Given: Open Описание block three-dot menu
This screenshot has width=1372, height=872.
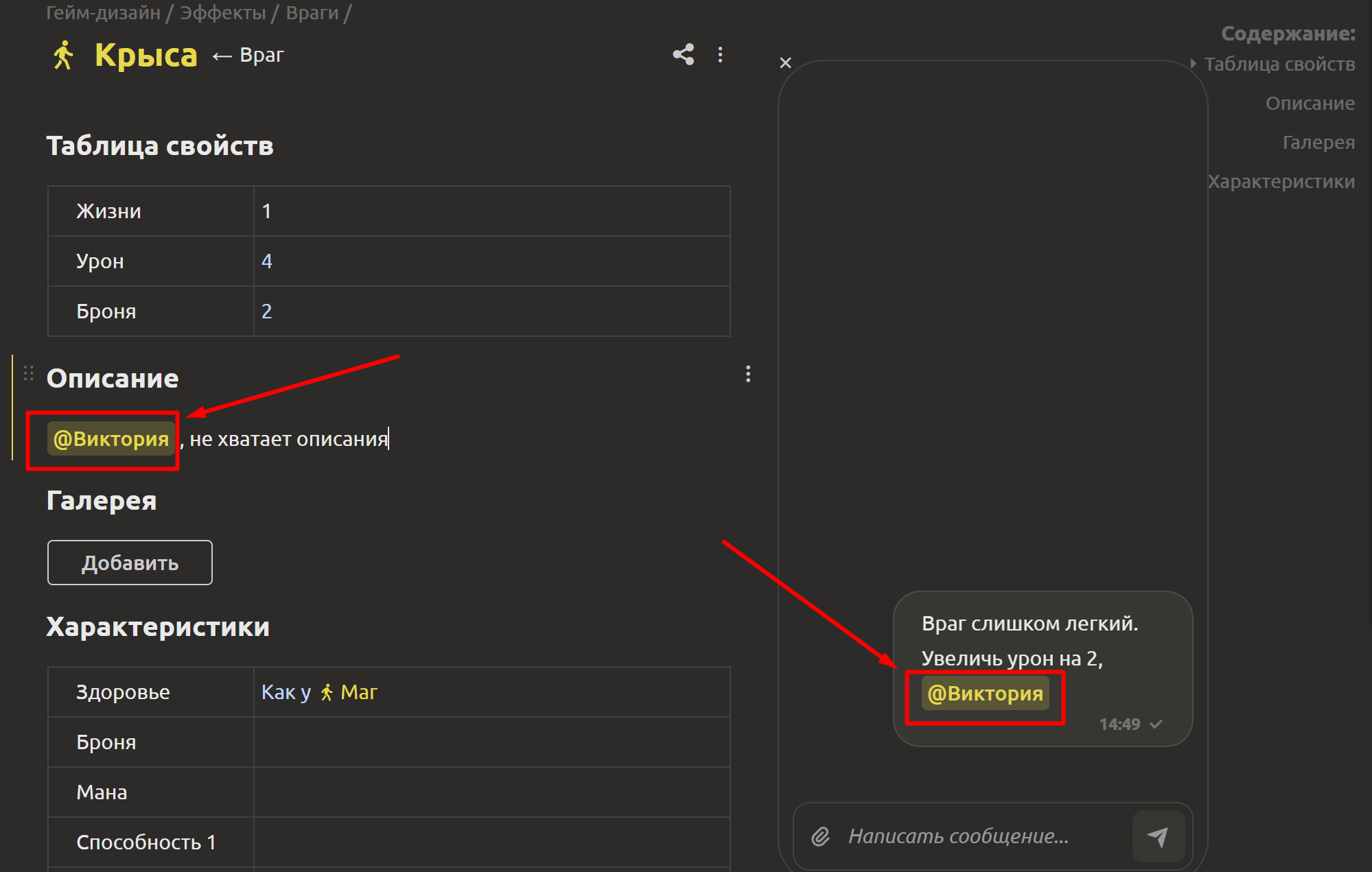Looking at the screenshot, I should 748,374.
